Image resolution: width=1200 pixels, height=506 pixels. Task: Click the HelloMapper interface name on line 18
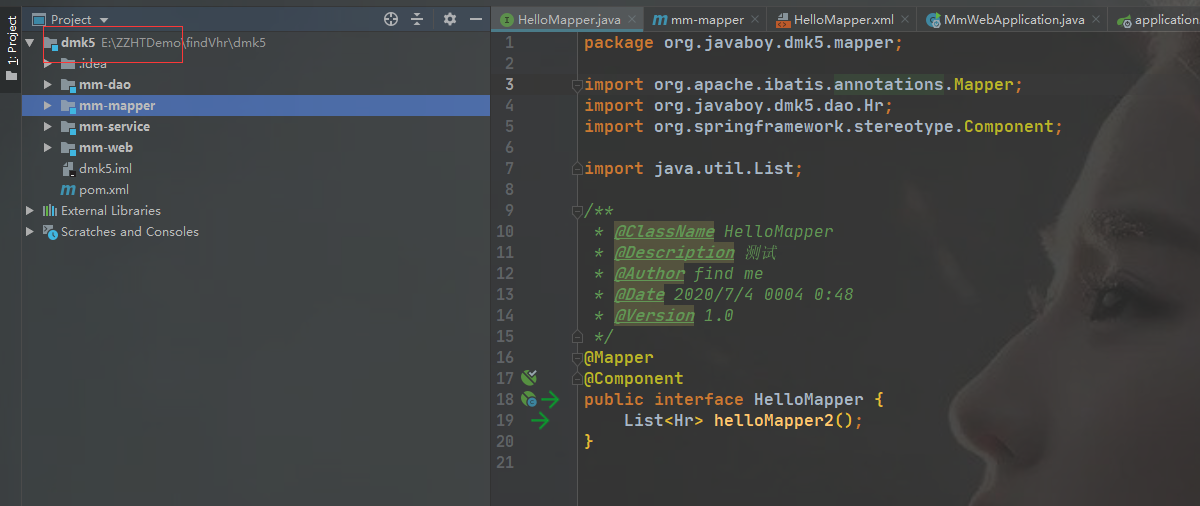pyautogui.click(x=808, y=399)
